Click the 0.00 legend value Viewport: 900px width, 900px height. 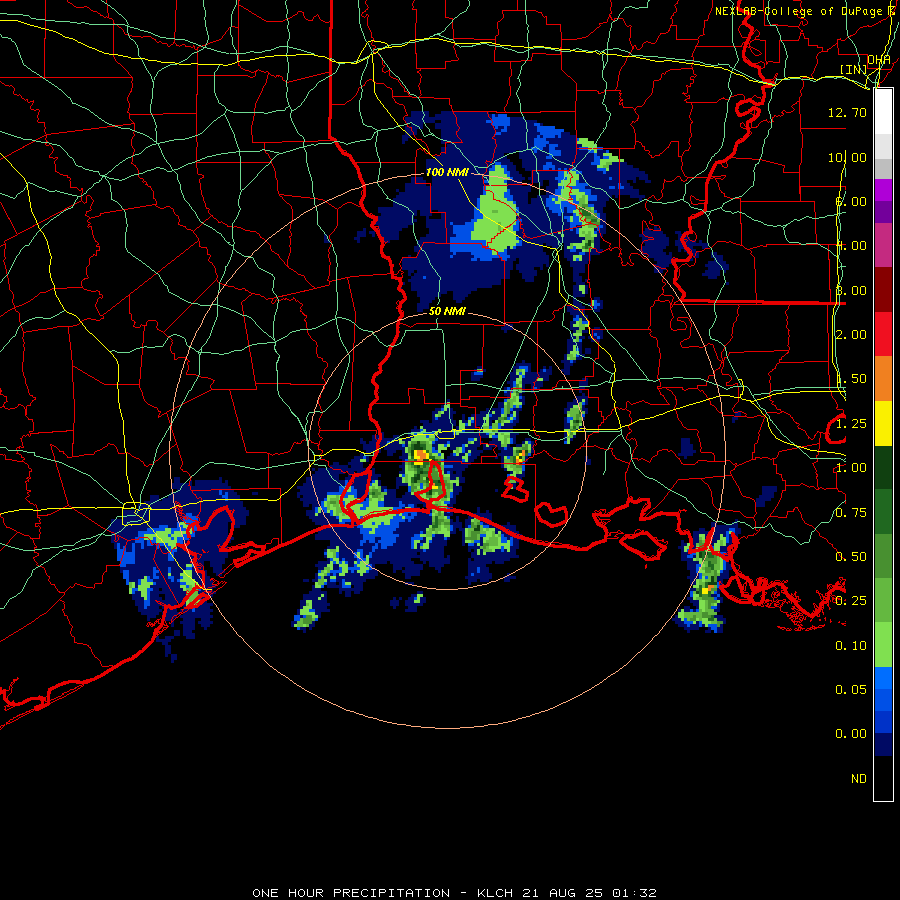coord(851,734)
